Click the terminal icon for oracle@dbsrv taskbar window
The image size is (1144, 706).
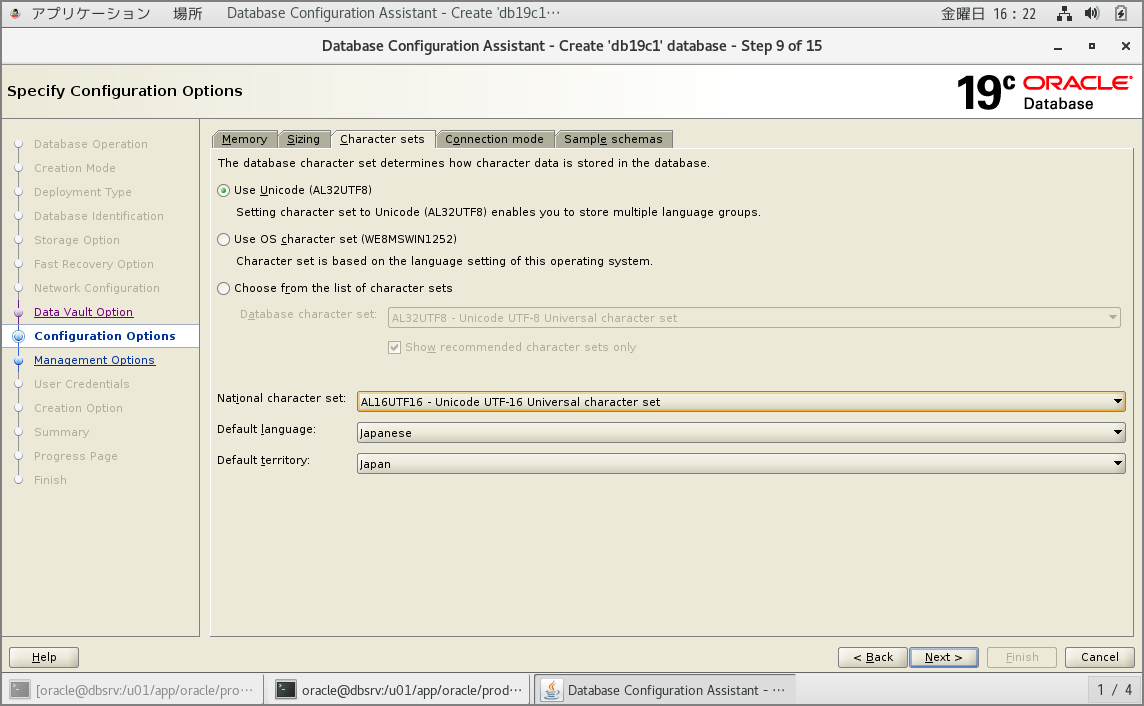tap(286, 689)
